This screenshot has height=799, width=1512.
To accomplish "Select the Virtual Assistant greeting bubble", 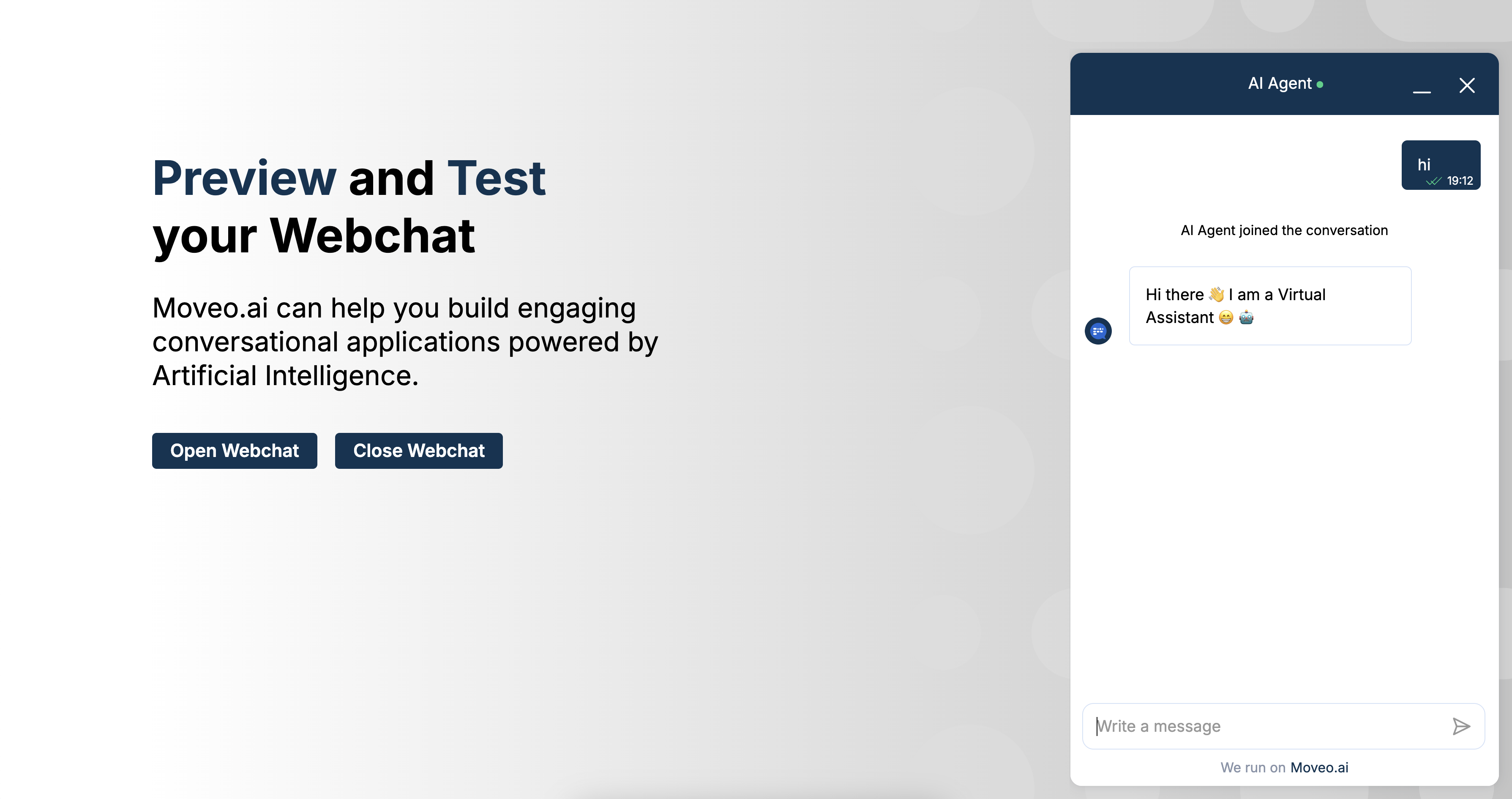I will 1269,306.
